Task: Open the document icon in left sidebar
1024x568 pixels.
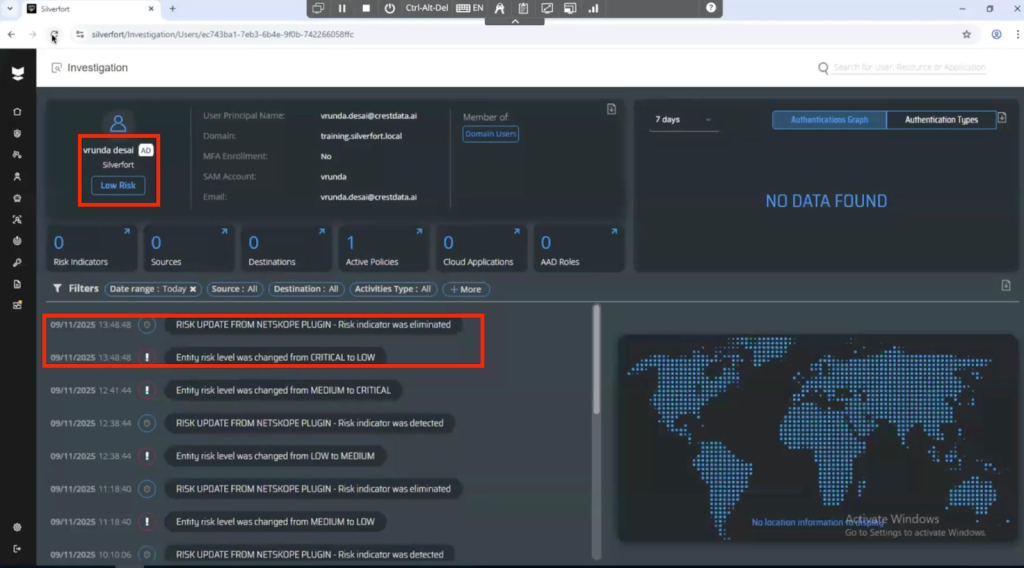Action: point(18,284)
